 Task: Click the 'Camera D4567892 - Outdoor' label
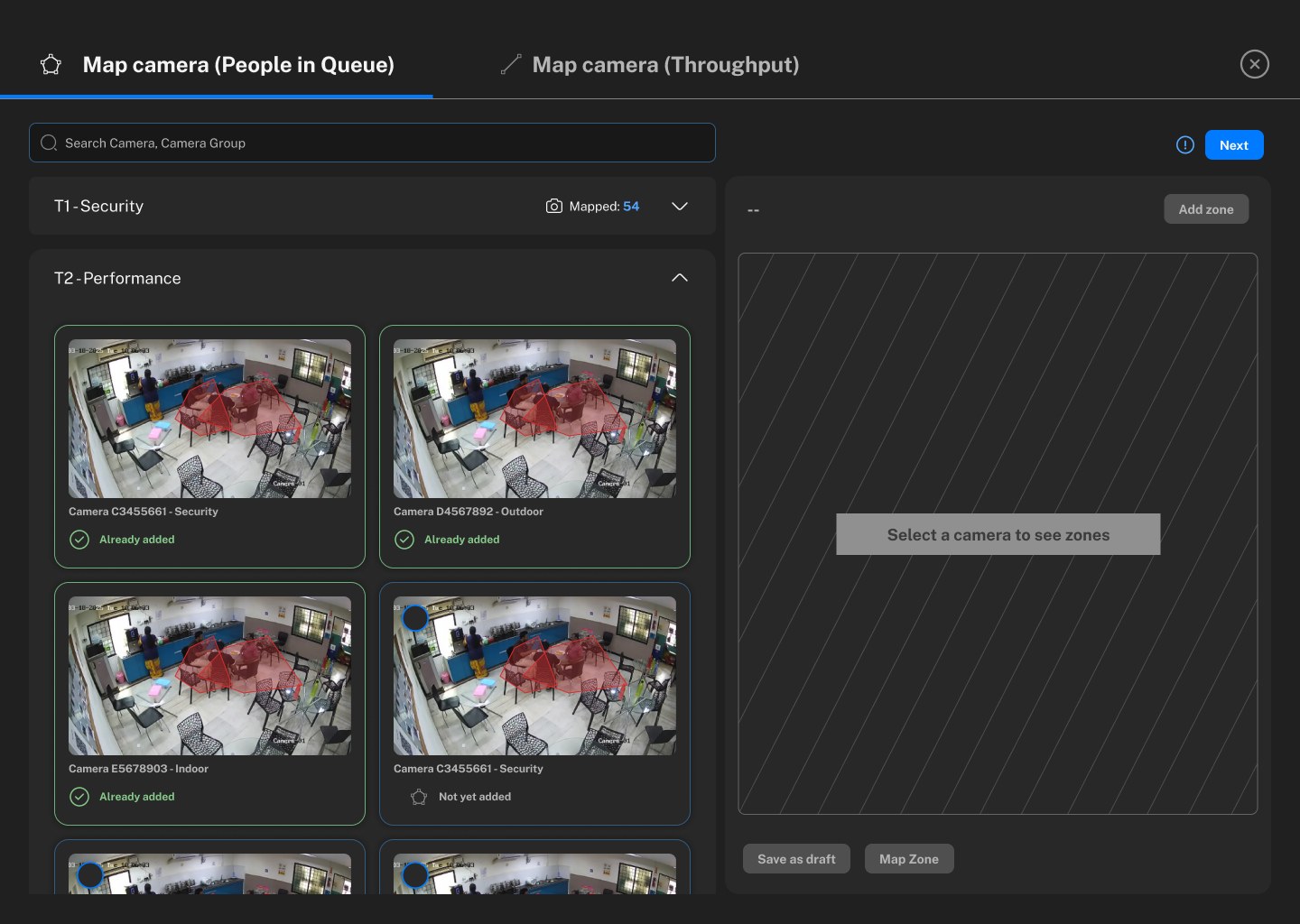point(469,512)
